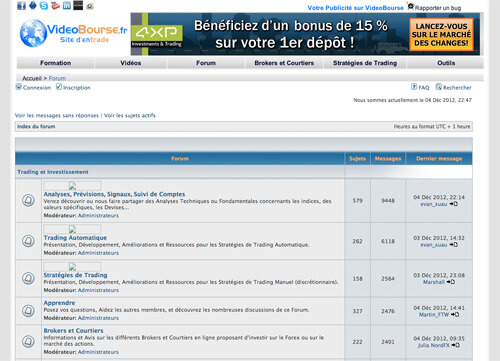Select the Outils menu item
500x361 pixels.
click(x=446, y=63)
